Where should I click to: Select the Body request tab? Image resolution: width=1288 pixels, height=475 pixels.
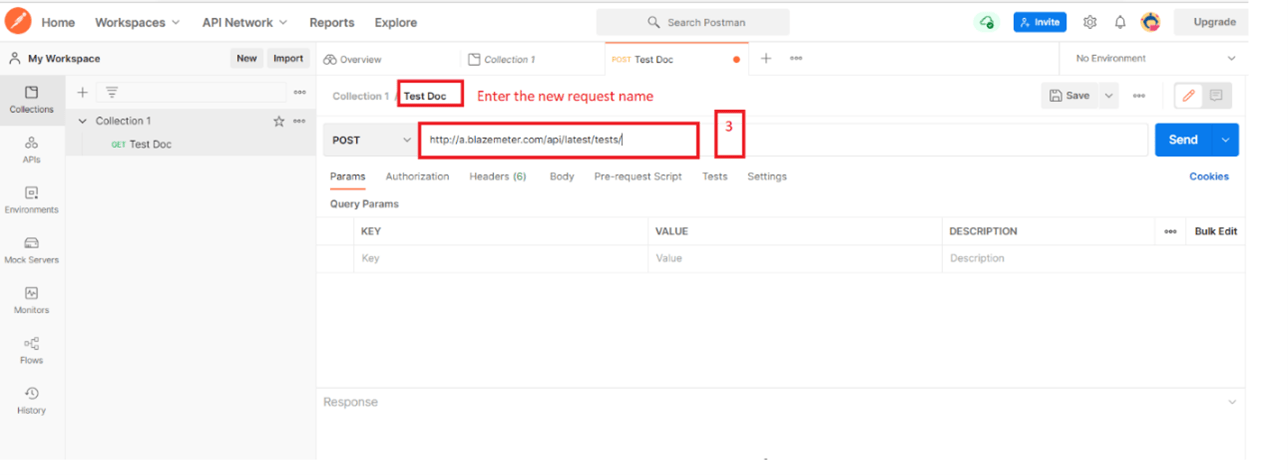click(562, 177)
